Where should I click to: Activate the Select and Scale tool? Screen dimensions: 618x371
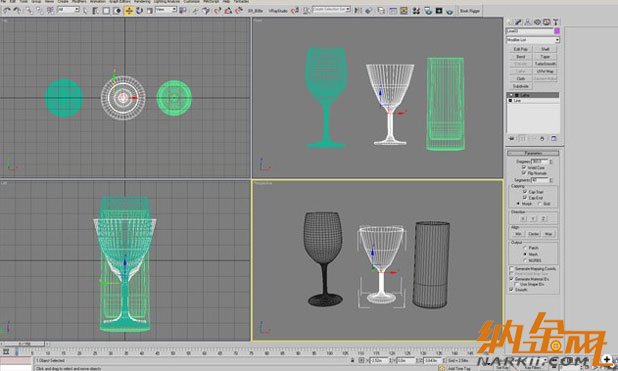150,11
